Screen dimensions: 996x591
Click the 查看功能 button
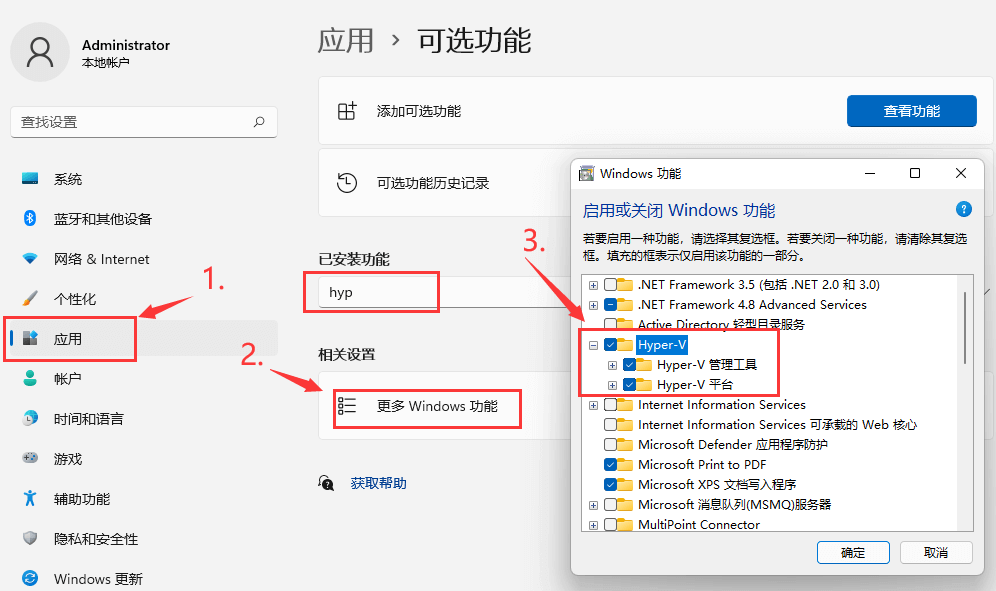point(911,111)
